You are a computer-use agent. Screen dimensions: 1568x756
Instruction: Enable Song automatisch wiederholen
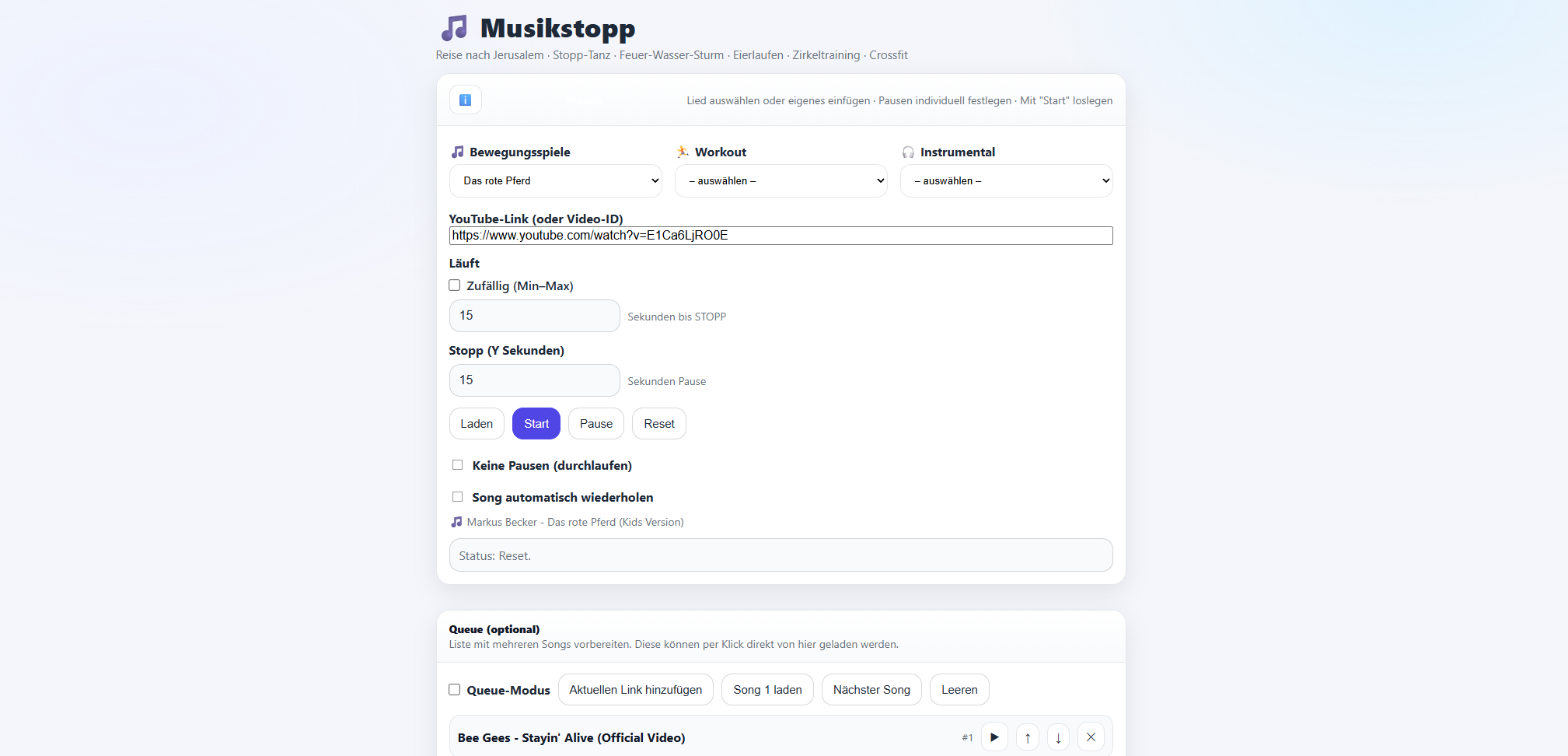point(458,497)
